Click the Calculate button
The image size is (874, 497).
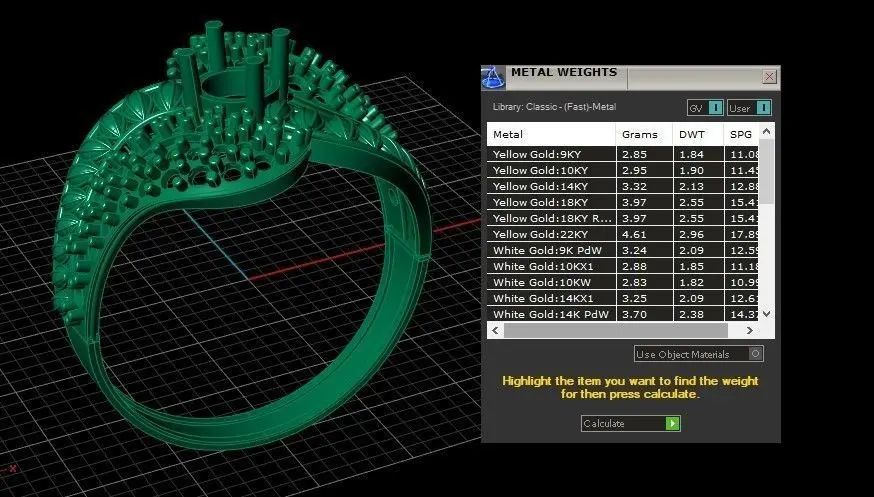click(630, 423)
